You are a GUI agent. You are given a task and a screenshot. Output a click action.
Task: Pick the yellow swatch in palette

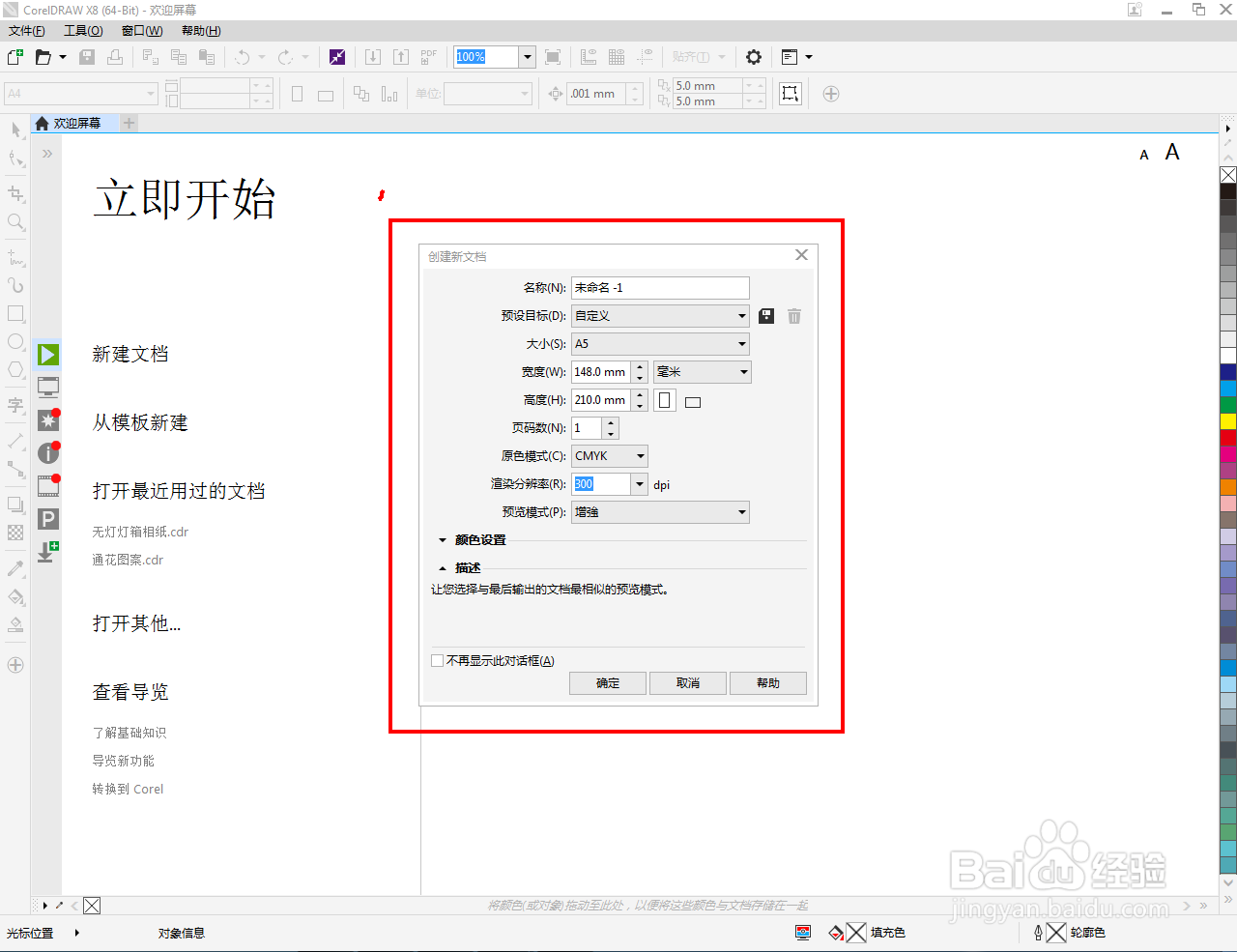point(1228,421)
